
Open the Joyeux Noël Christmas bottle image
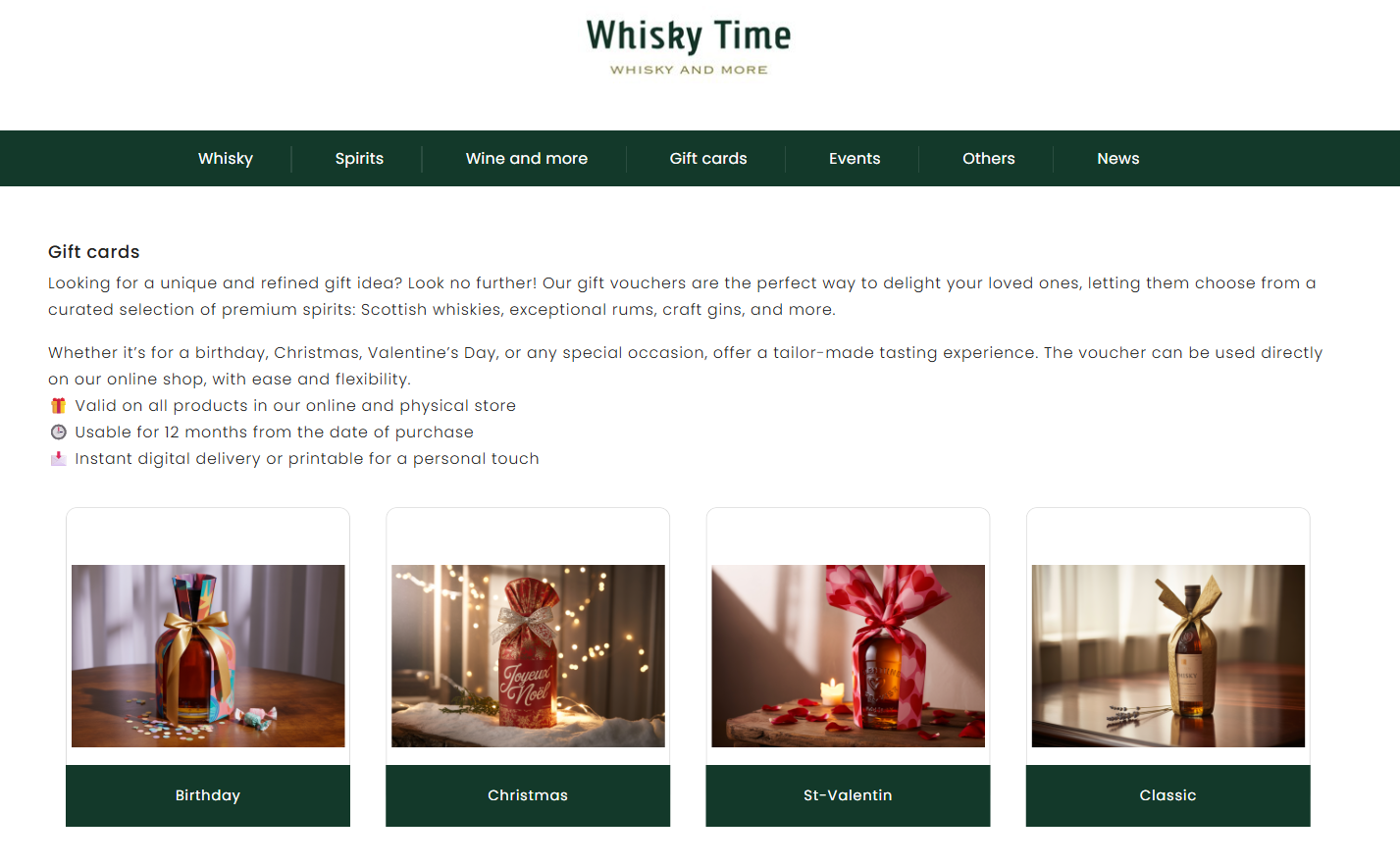coord(528,656)
